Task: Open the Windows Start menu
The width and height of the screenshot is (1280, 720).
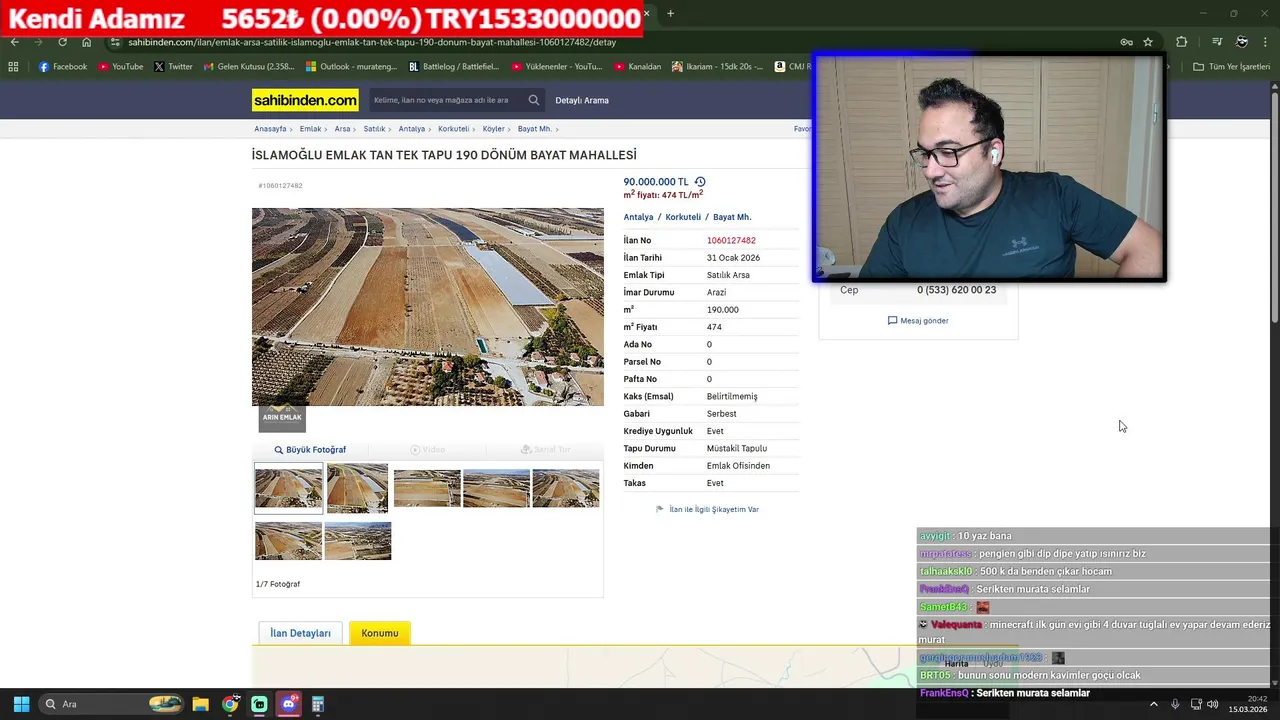Action: (21, 704)
